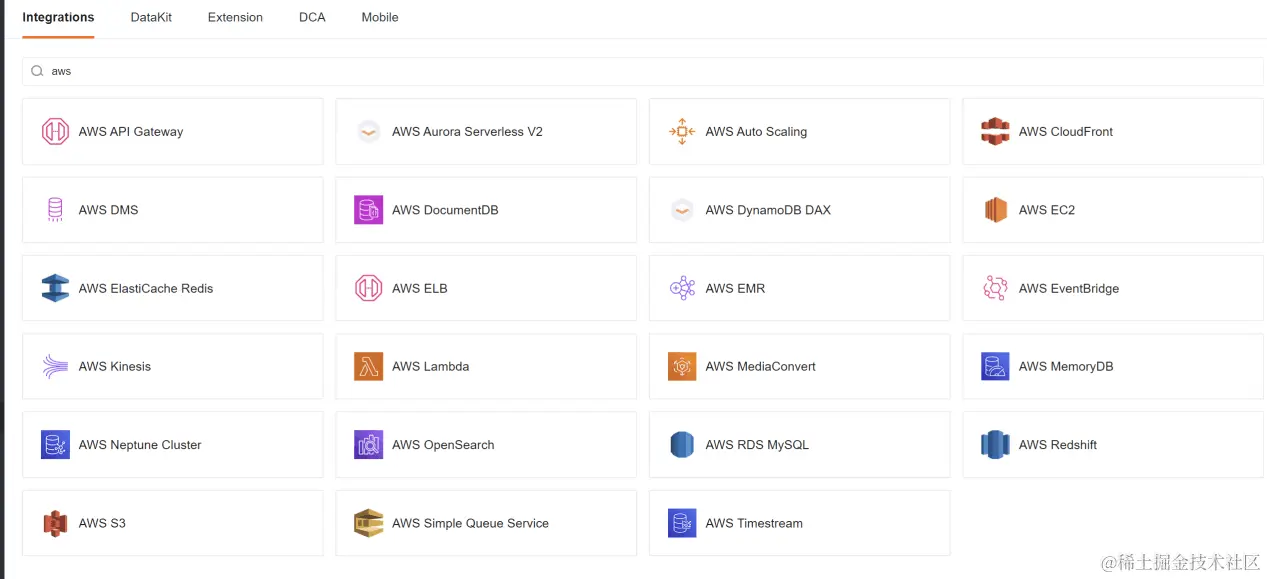This screenshot has width=1267, height=579.
Task: Click the AWS MediaConvert icon
Action: (682, 367)
